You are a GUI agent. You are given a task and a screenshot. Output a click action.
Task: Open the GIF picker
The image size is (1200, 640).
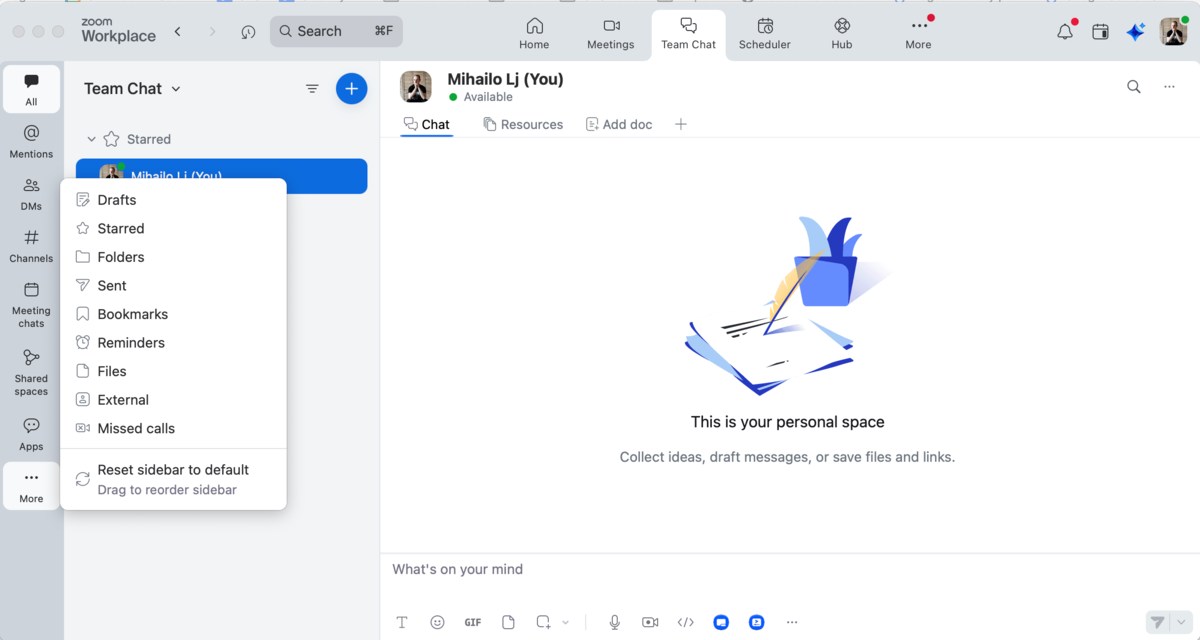pyautogui.click(x=472, y=621)
